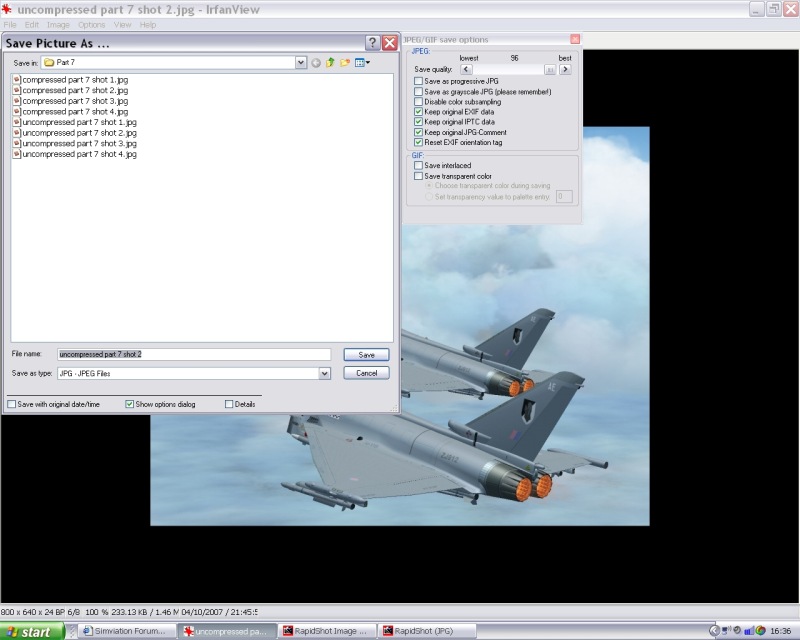Image resolution: width=800 pixels, height=640 pixels.
Task: Open the Save as type dropdown
Action: [324, 373]
